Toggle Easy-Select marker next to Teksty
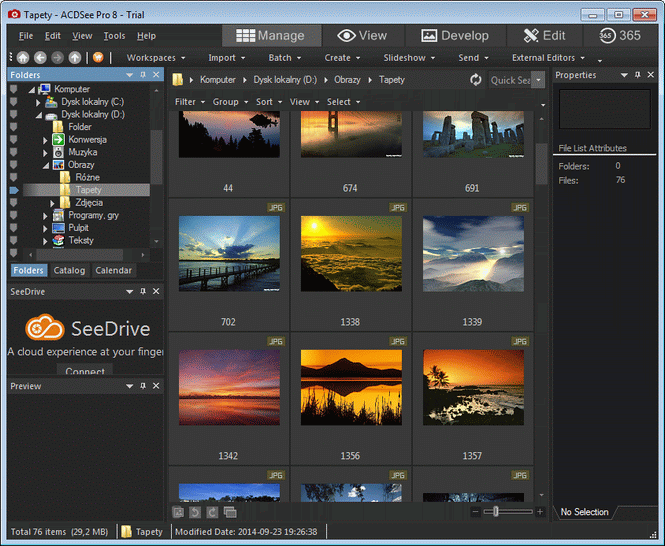The width and height of the screenshot is (665, 546). (14, 241)
